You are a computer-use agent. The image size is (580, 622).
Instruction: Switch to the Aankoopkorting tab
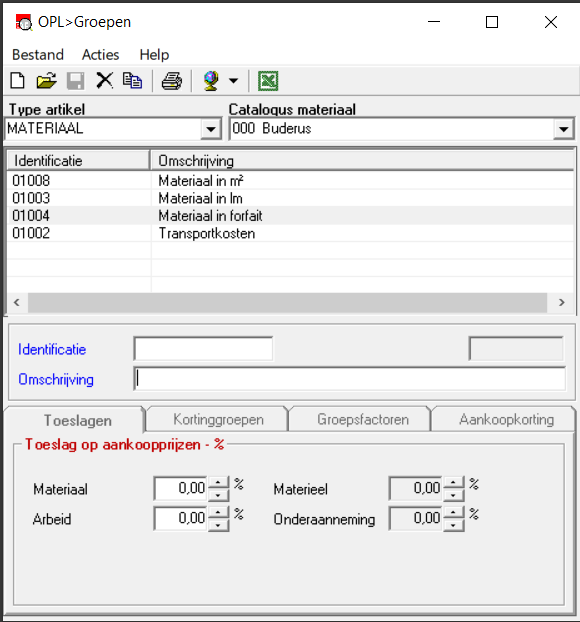(x=506, y=419)
